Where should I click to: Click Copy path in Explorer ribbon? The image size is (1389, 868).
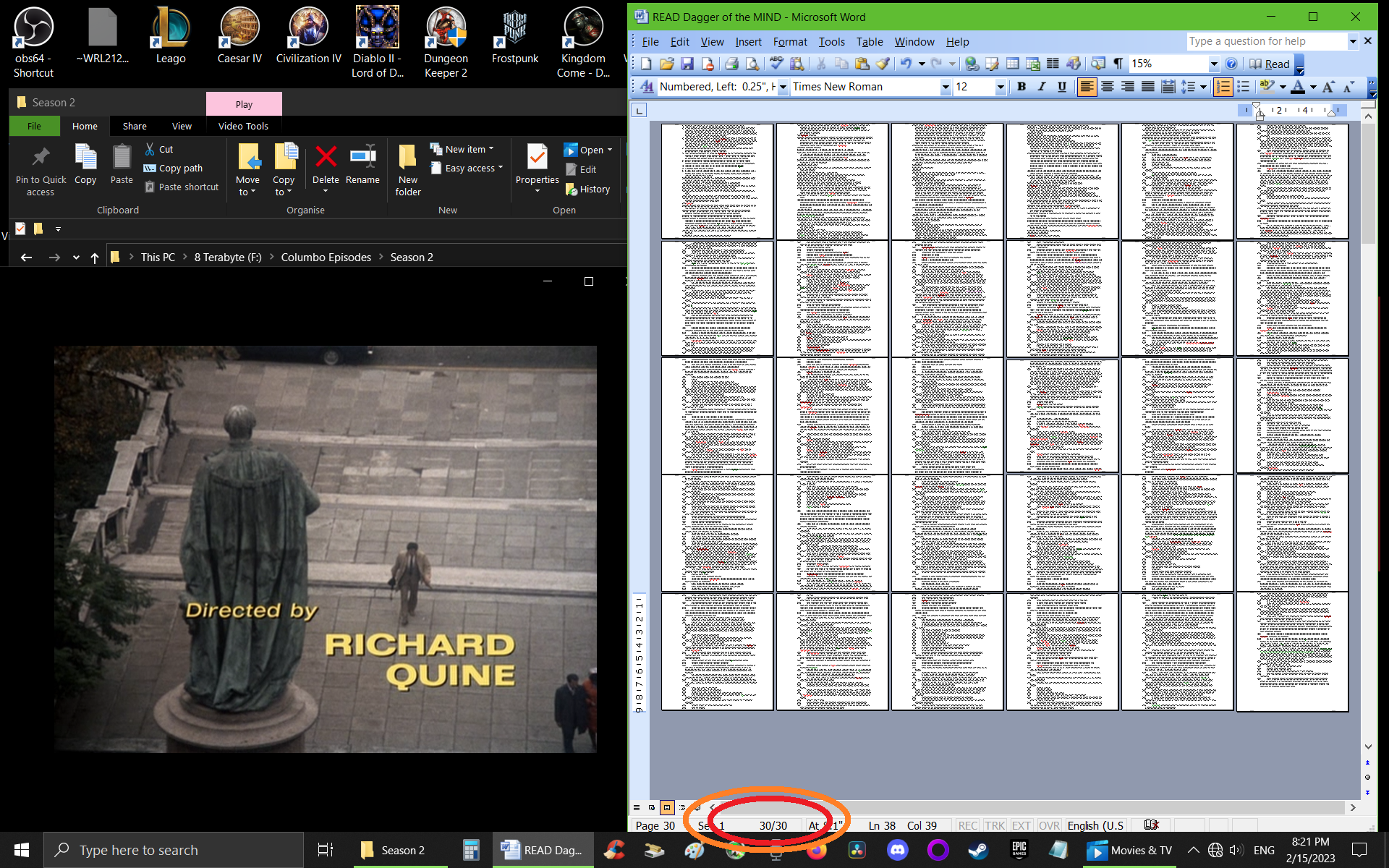[174, 168]
